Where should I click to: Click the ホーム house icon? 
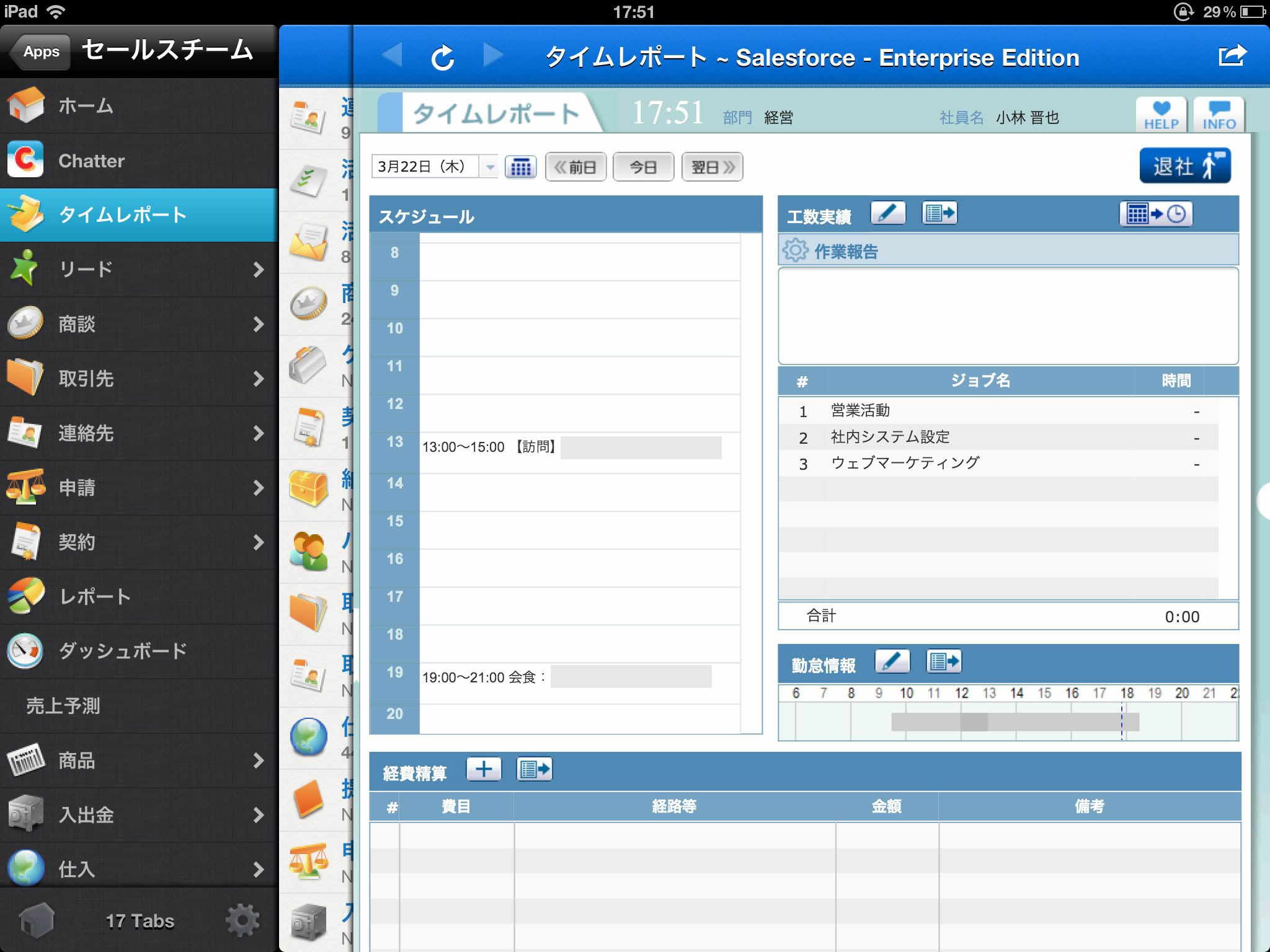point(25,104)
